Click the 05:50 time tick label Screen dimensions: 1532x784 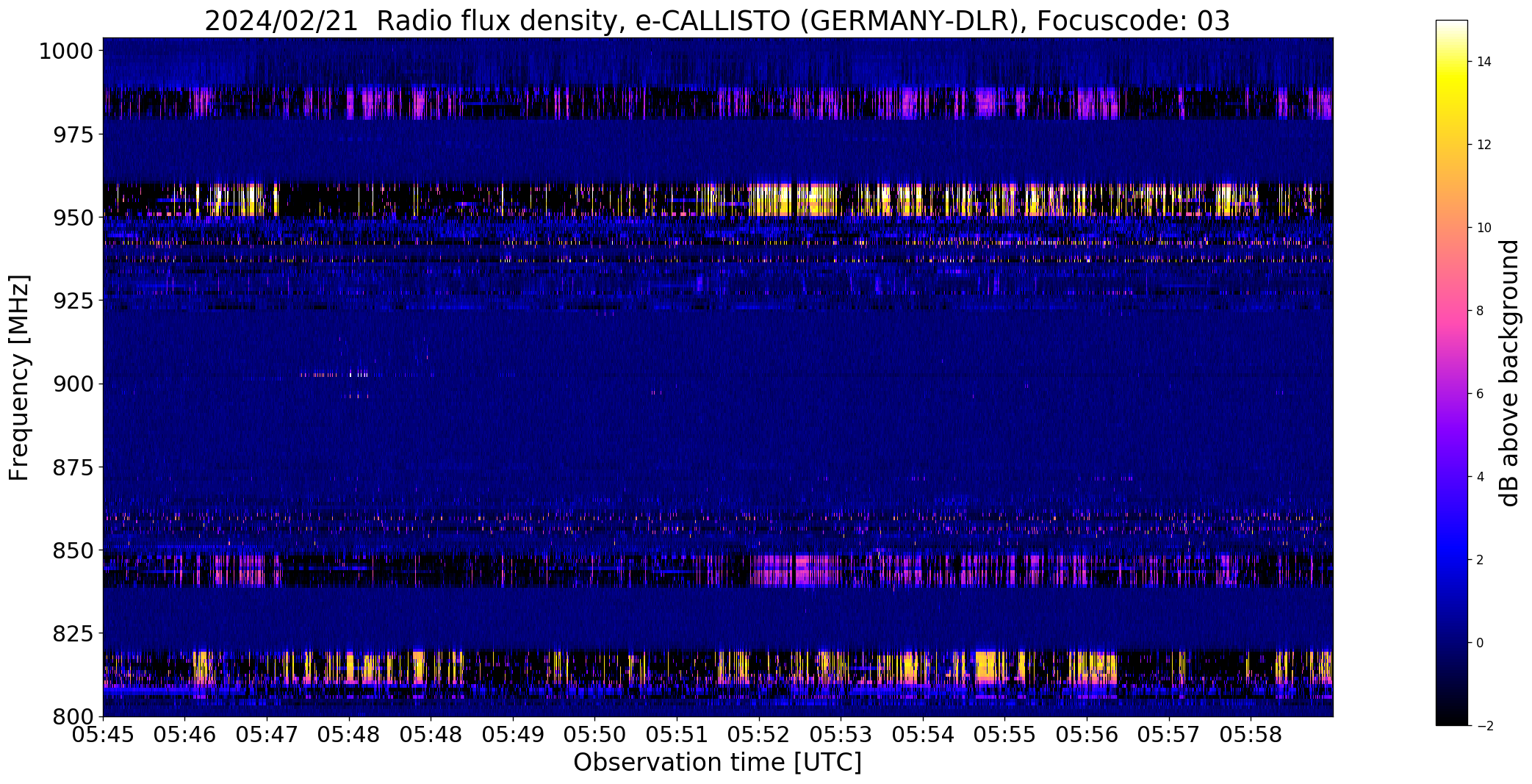tap(595, 735)
